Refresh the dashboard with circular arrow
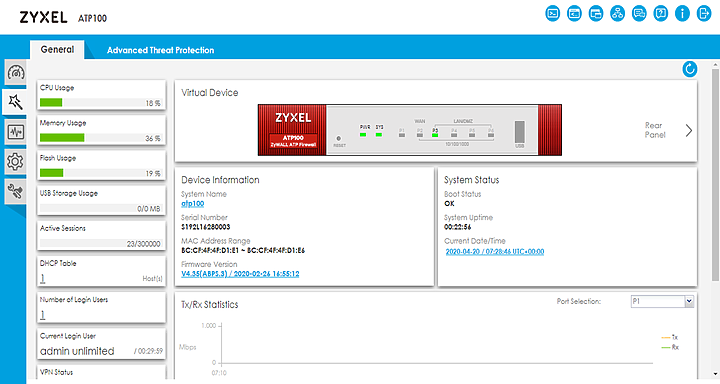Image resolution: width=720 pixels, height=384 pixels. (x=689, y=69)
